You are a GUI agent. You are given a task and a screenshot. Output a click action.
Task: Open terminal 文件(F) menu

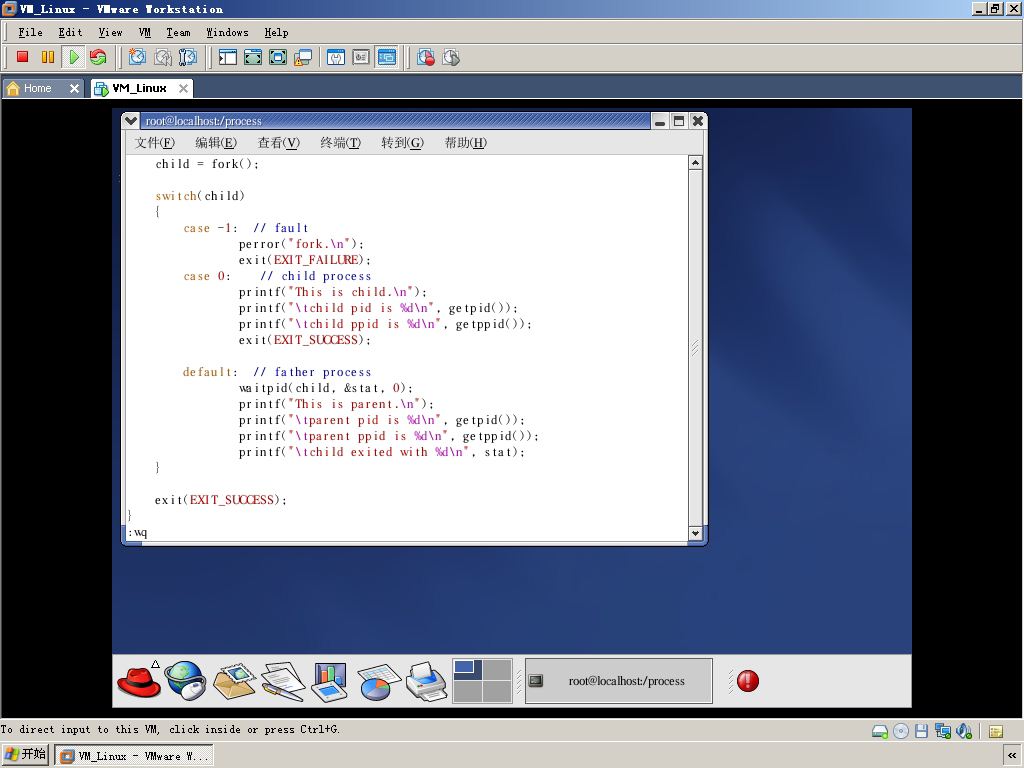pyautogui.click(x=154, y=142)
